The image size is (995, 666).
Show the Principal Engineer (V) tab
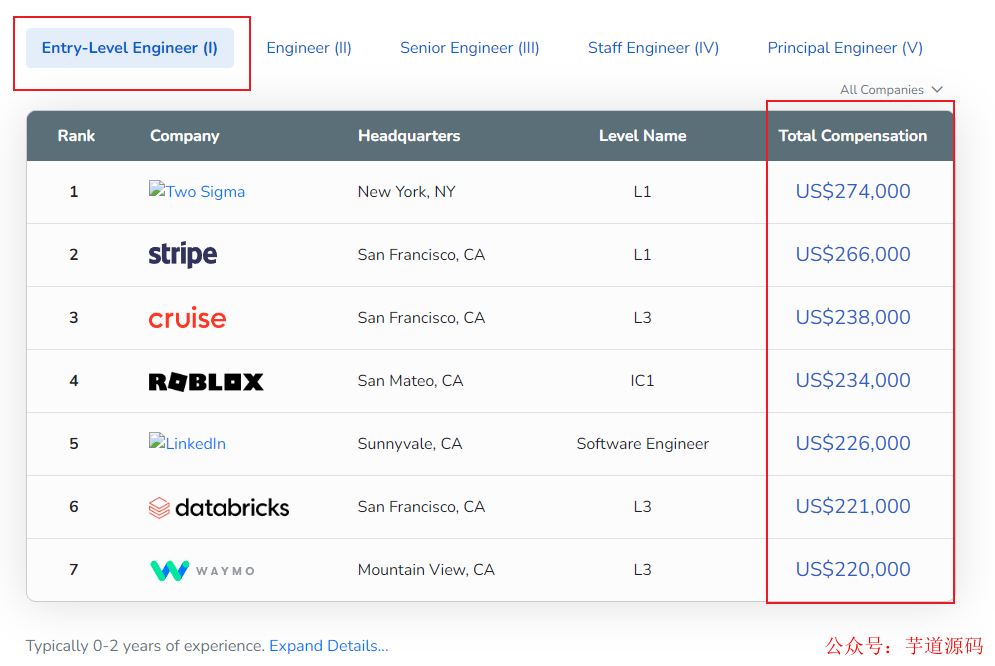845,48
